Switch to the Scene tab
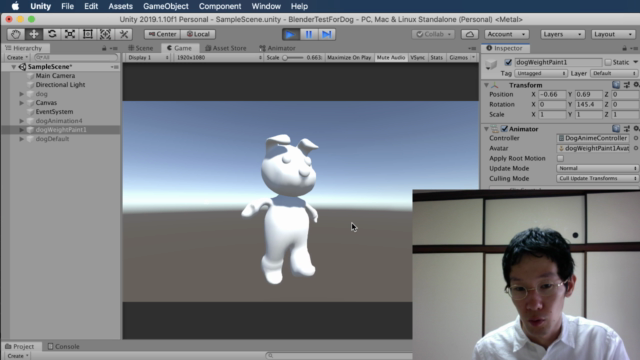This screenshot has height=360, width=640. point(140,48)
